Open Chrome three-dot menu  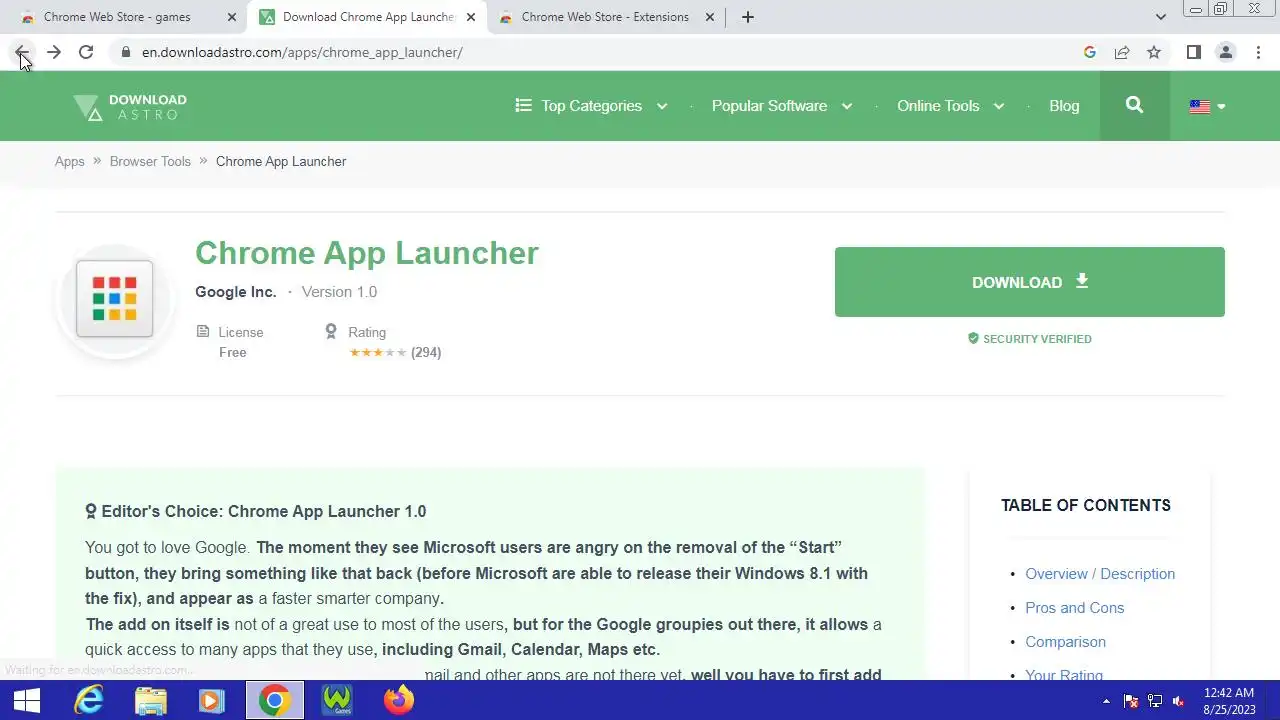click(1258, 52)
